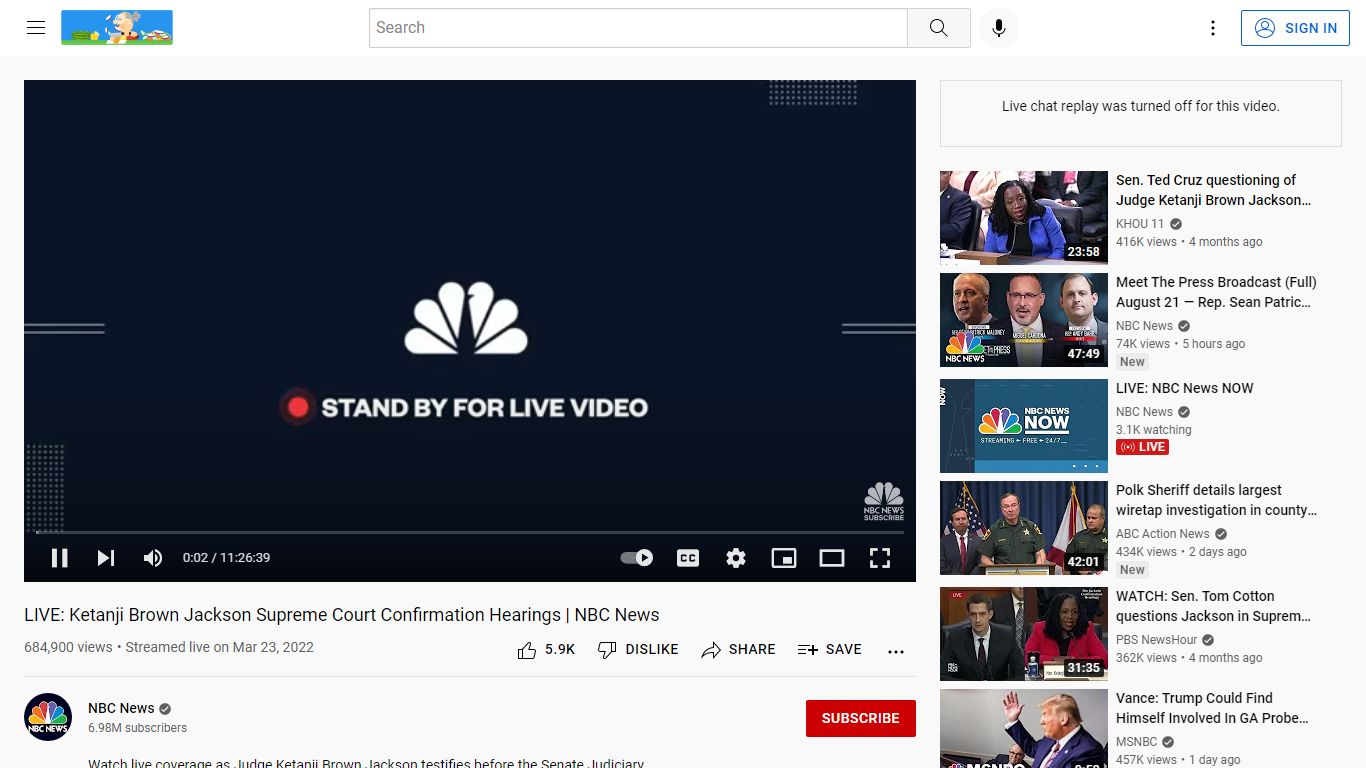This screenshot has height=768, width=1366.
Task: Open more actions ellipsis below video
Action: pos(896,651)
